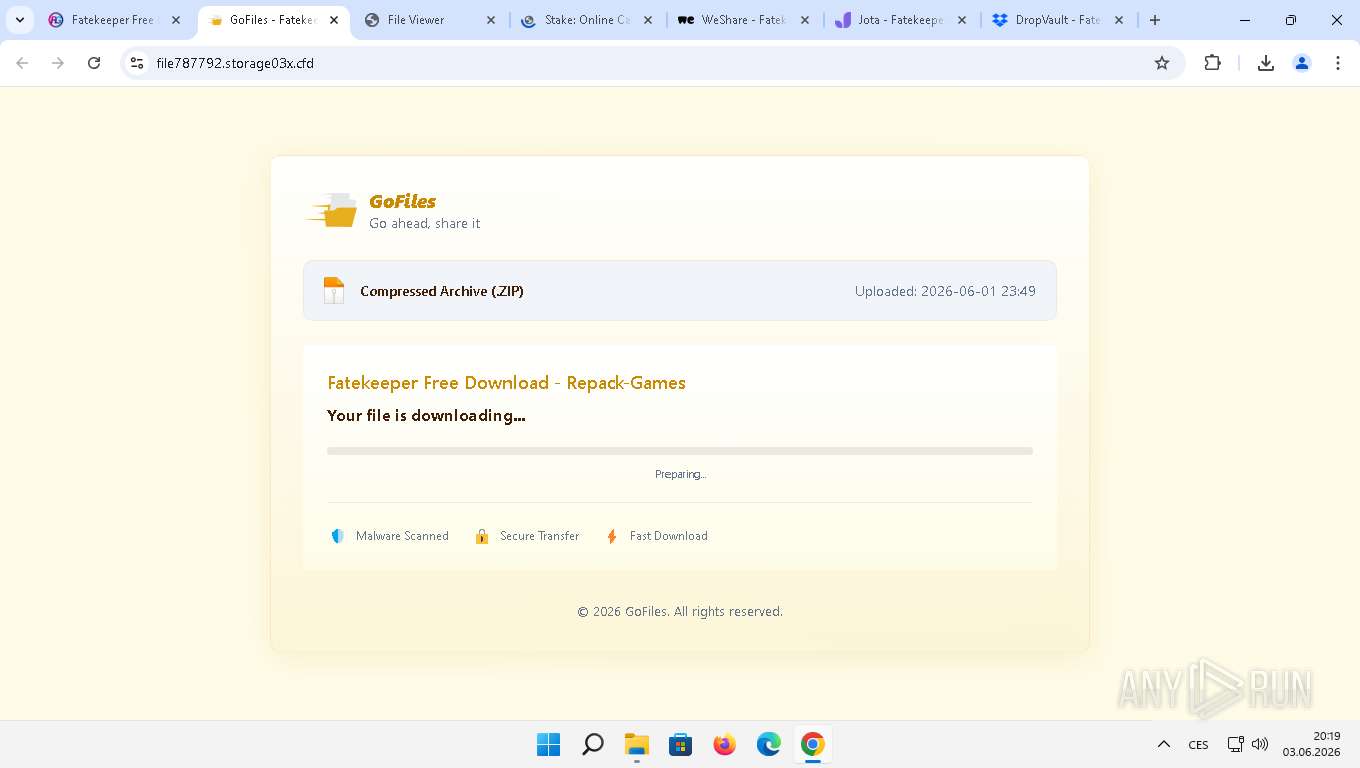
Task: Switch to the File Viewer tab
Action: [430, 20]
